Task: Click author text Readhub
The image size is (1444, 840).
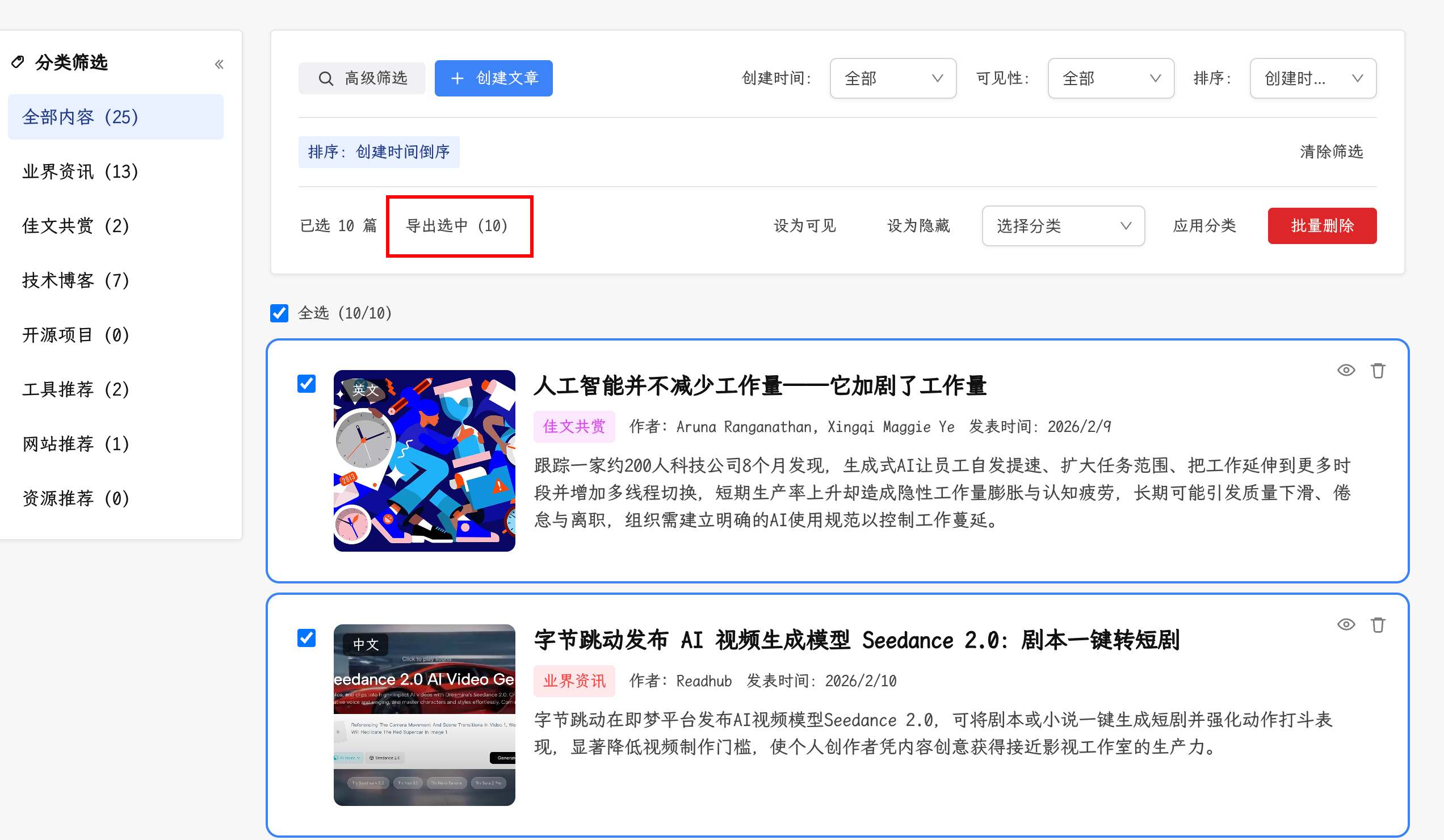Action: point(704,681)
